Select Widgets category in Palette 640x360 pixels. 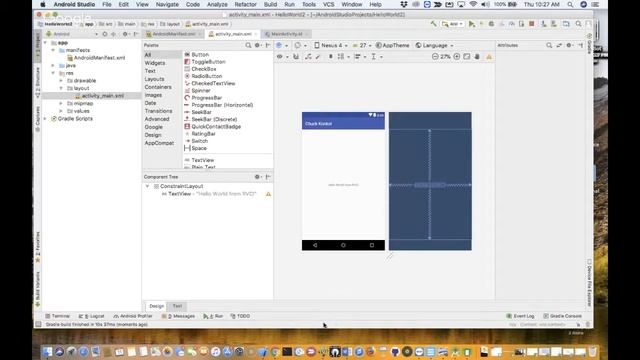point(155,63)
